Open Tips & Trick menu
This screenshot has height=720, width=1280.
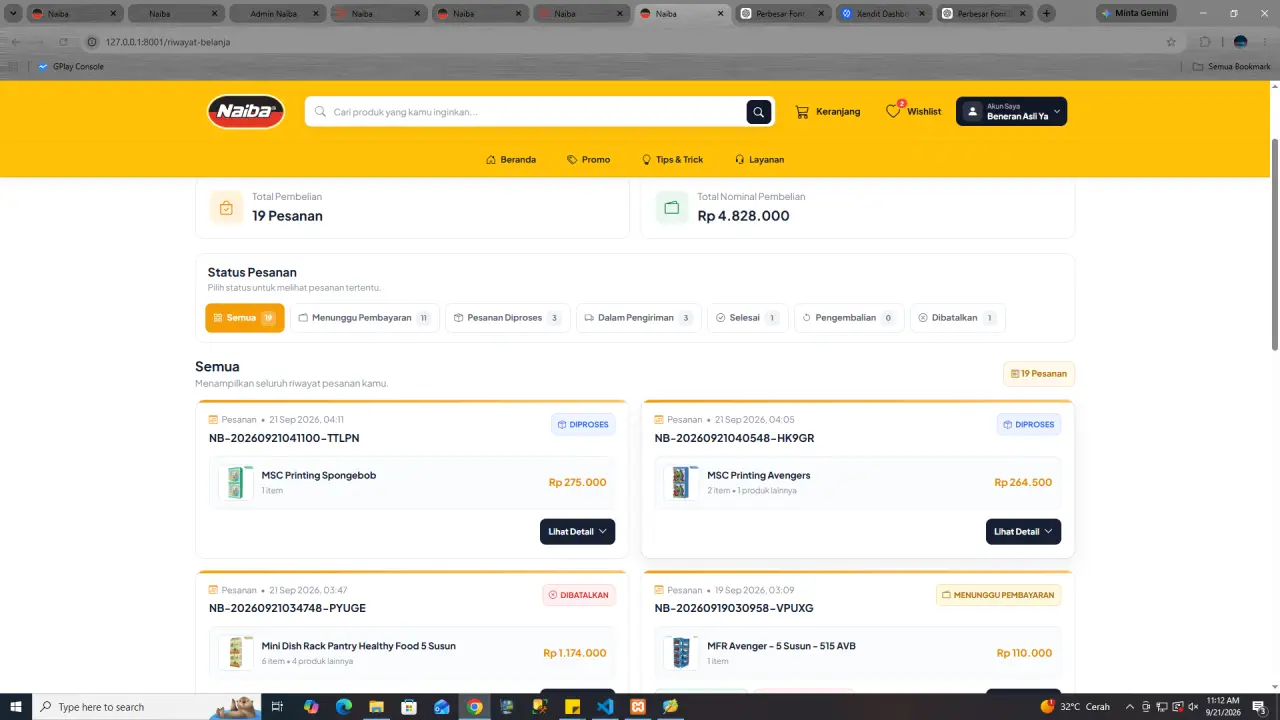click(x=672, y=160)
